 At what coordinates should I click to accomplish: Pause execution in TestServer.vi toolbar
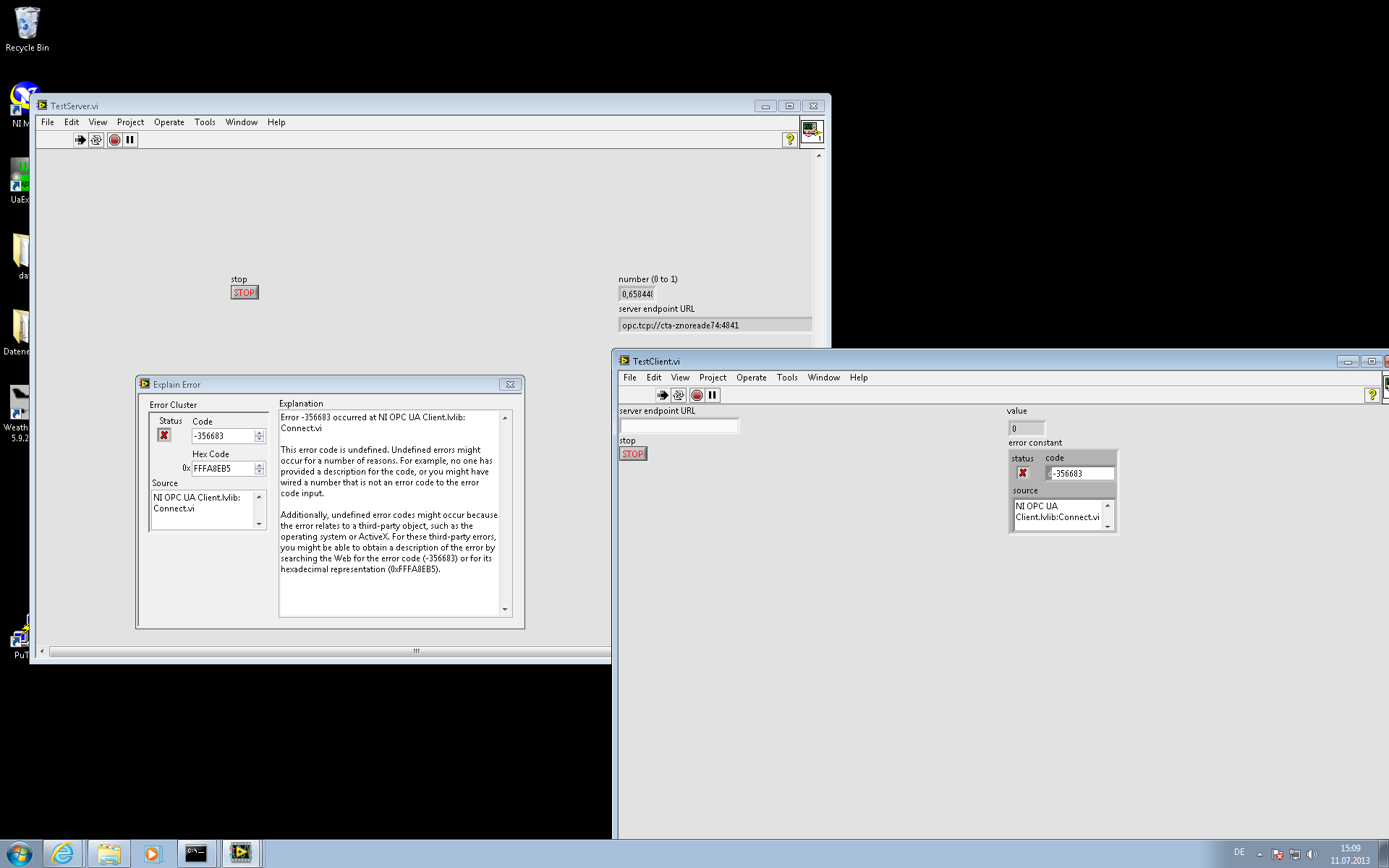(x=130, y=140)
